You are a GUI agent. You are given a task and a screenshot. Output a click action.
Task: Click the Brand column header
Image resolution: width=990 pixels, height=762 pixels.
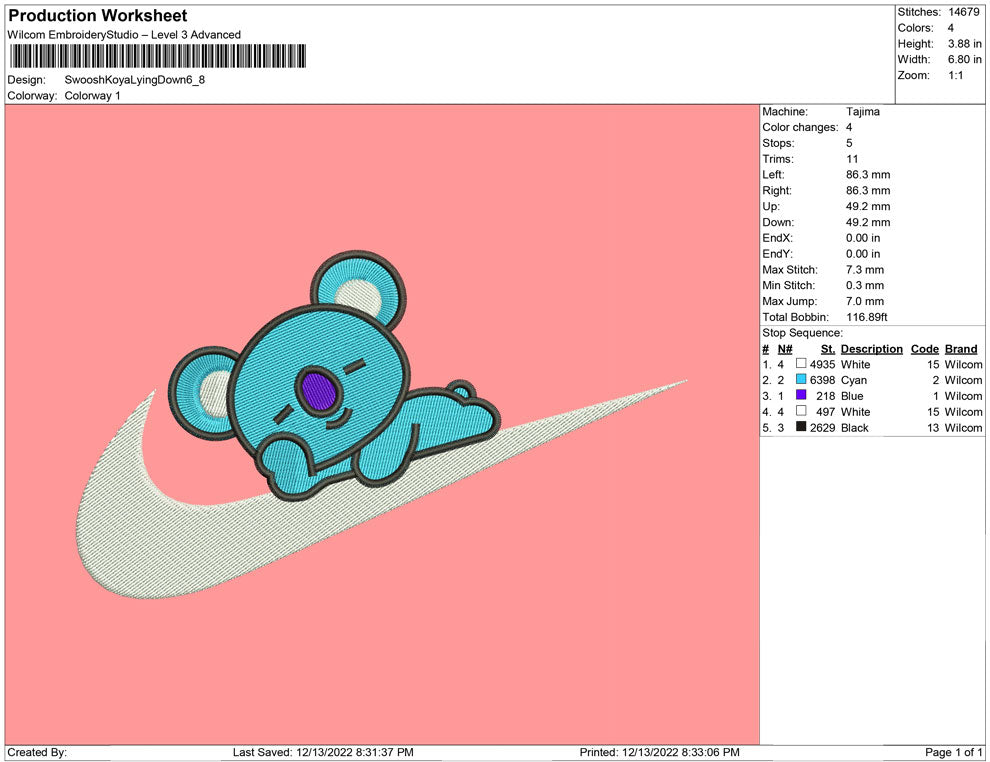click(x=961, y=349)
